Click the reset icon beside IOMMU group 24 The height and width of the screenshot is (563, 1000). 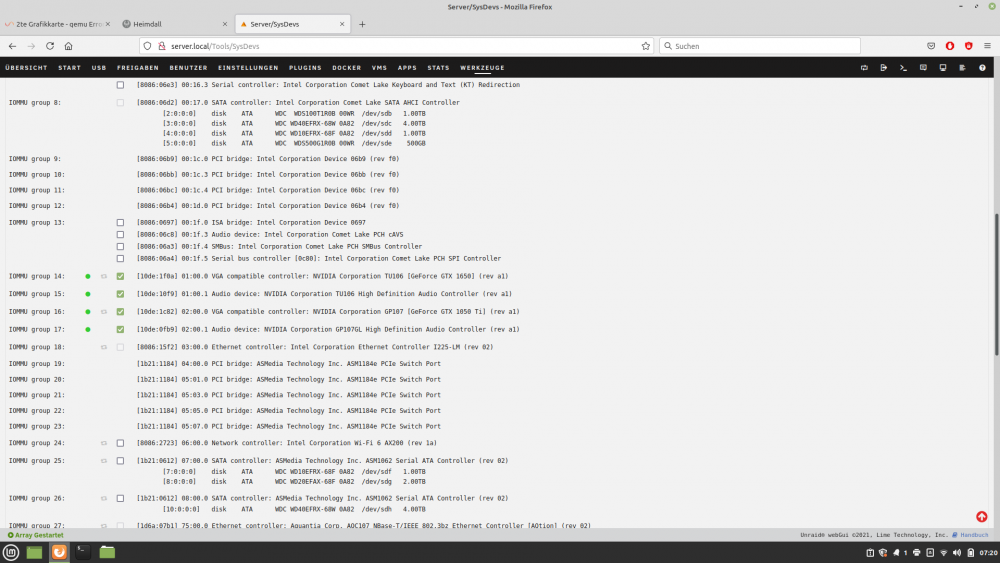click(x=103, y=443)
